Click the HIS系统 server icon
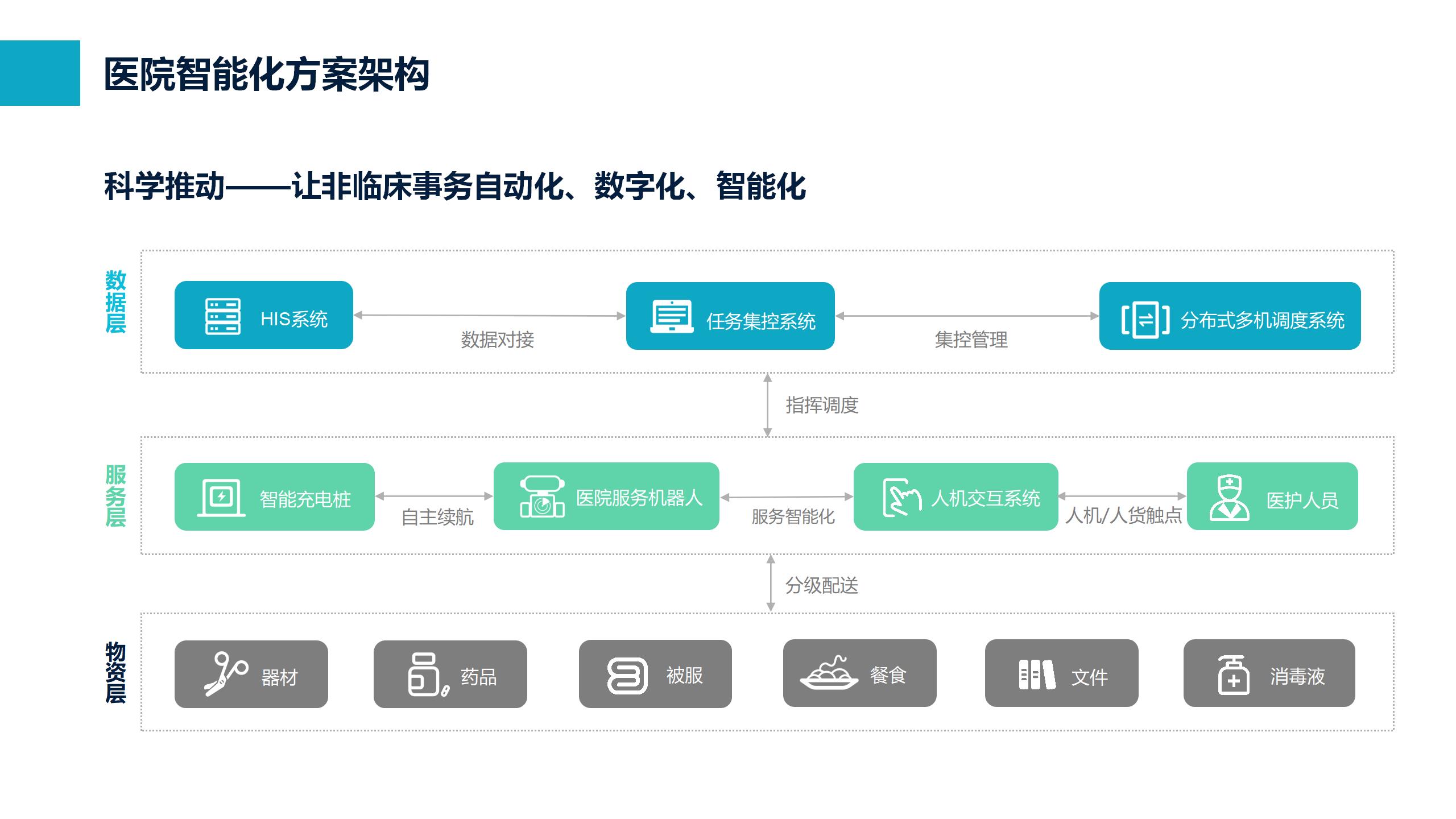This screenshot has height=819, width=1456. pos(222,316)
